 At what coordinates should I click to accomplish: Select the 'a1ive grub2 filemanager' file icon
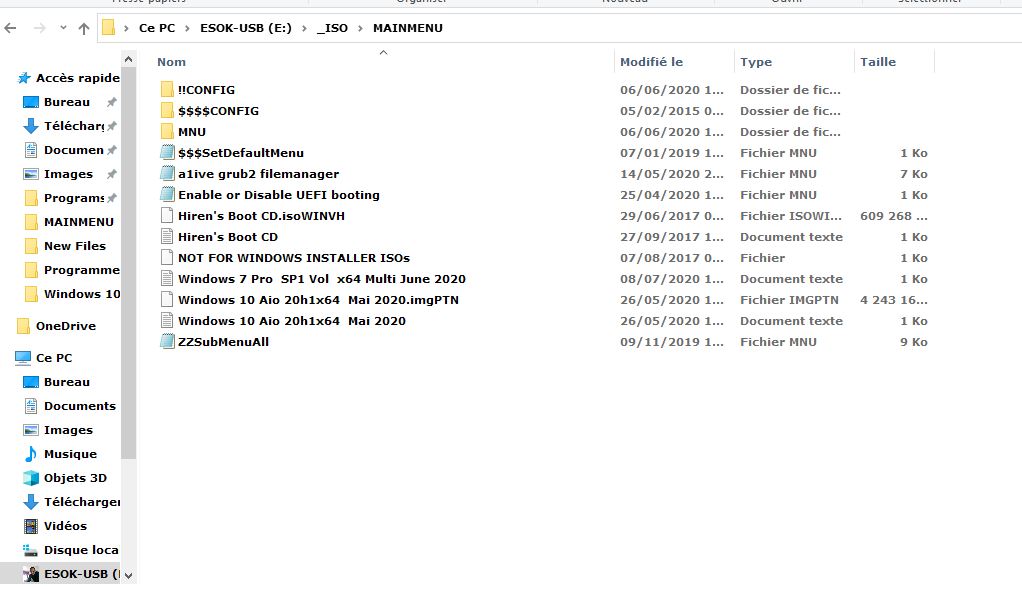pos(167,173)
